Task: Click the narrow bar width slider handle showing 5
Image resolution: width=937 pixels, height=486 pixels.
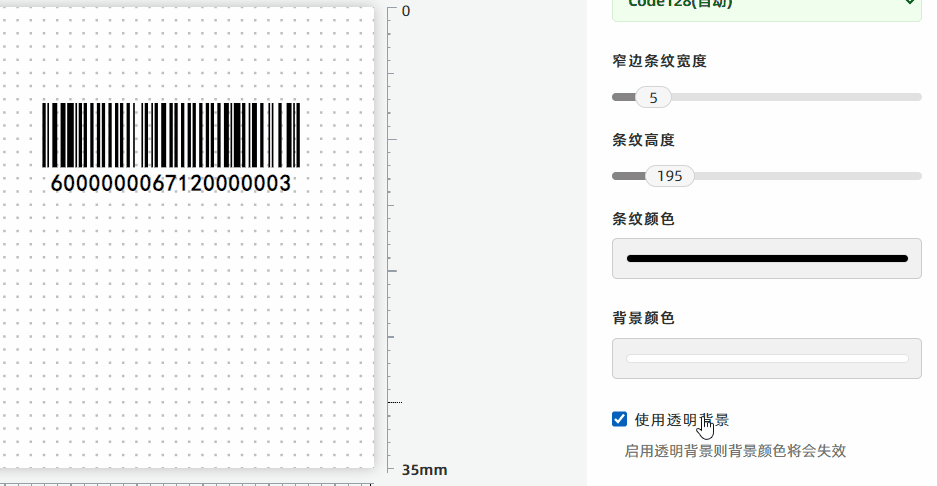Action: [x=653, y=97]
